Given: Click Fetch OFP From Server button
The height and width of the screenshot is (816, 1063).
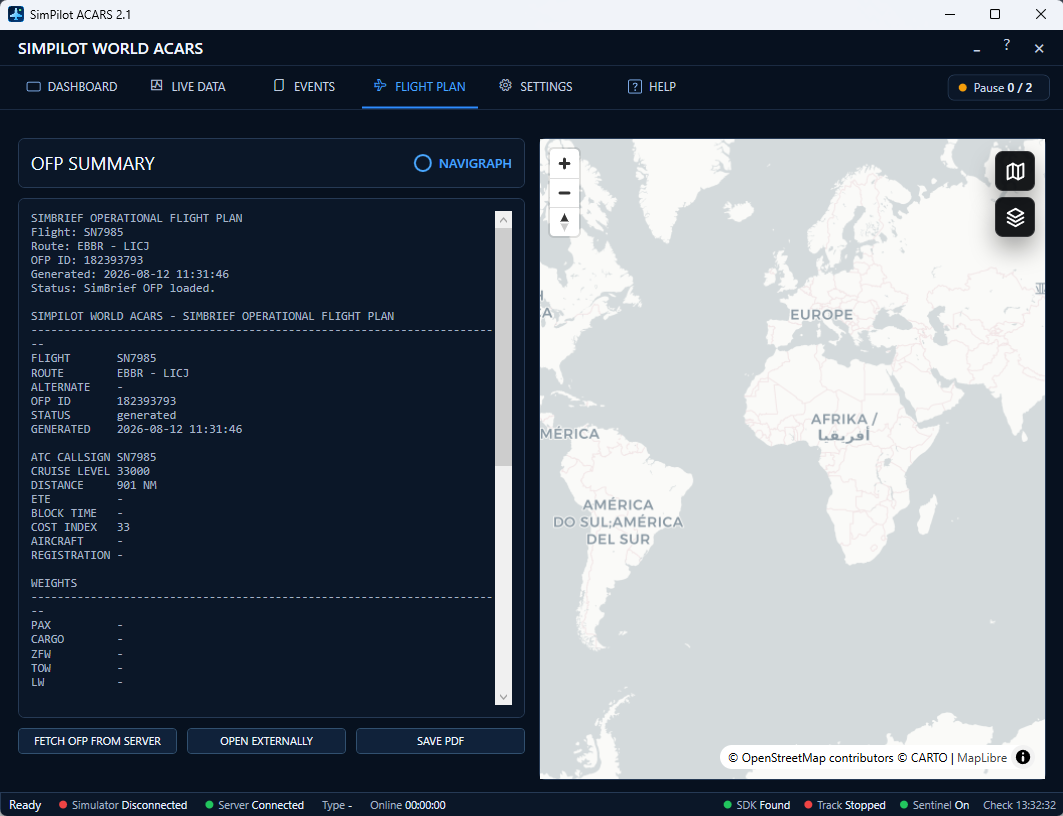Looking at the screenshot, I should (x=98, y=741).
